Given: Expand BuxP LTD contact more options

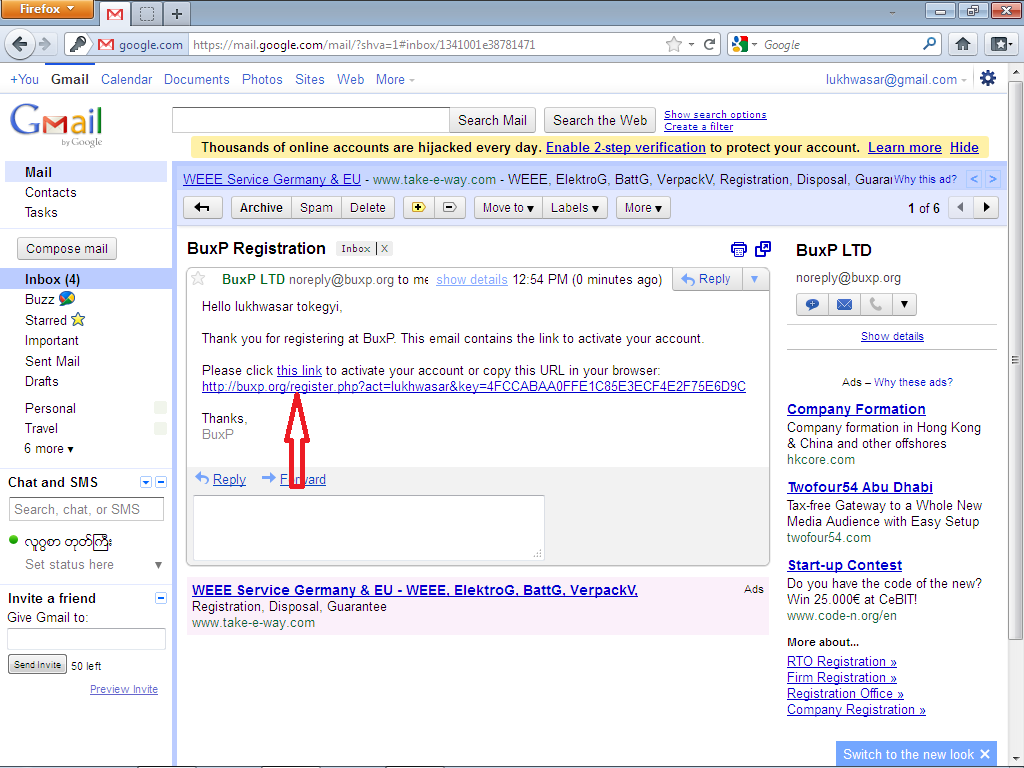Looking at the screenshot, I should [x=904, y=304].
